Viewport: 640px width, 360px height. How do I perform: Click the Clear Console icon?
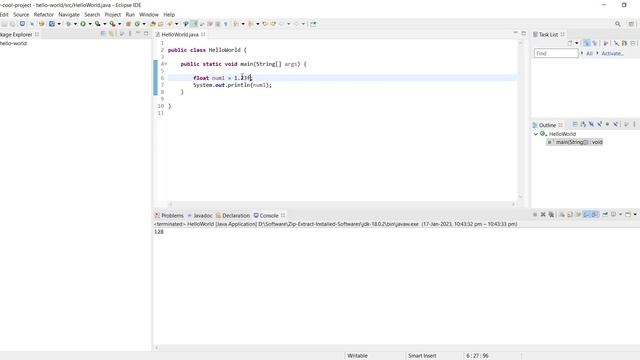pyautogui.click(x=562, y=214)
